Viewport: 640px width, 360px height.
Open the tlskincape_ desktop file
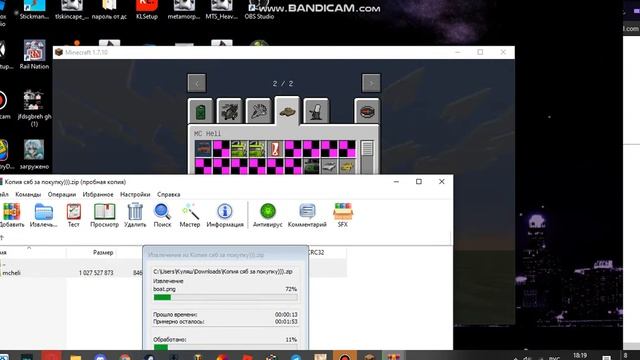coord(71,10)
